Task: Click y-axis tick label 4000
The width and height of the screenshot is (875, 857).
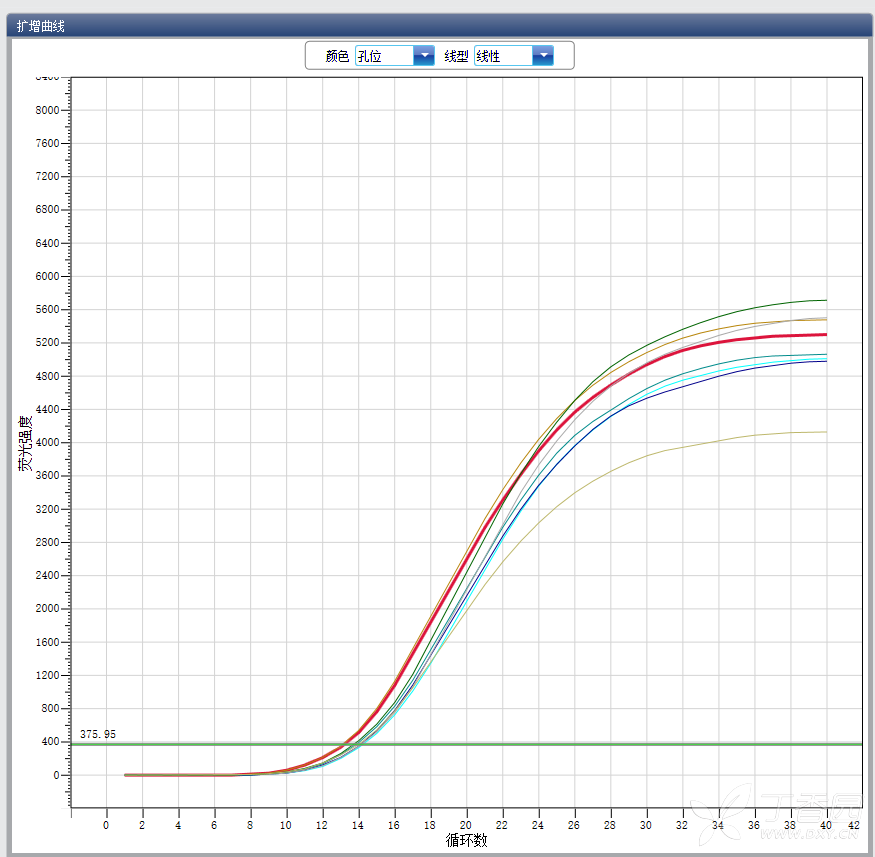Action: click(47, 443)
